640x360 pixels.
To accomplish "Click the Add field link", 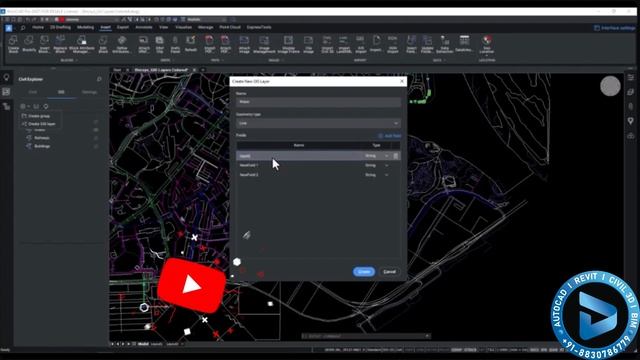I will (389, 136).
